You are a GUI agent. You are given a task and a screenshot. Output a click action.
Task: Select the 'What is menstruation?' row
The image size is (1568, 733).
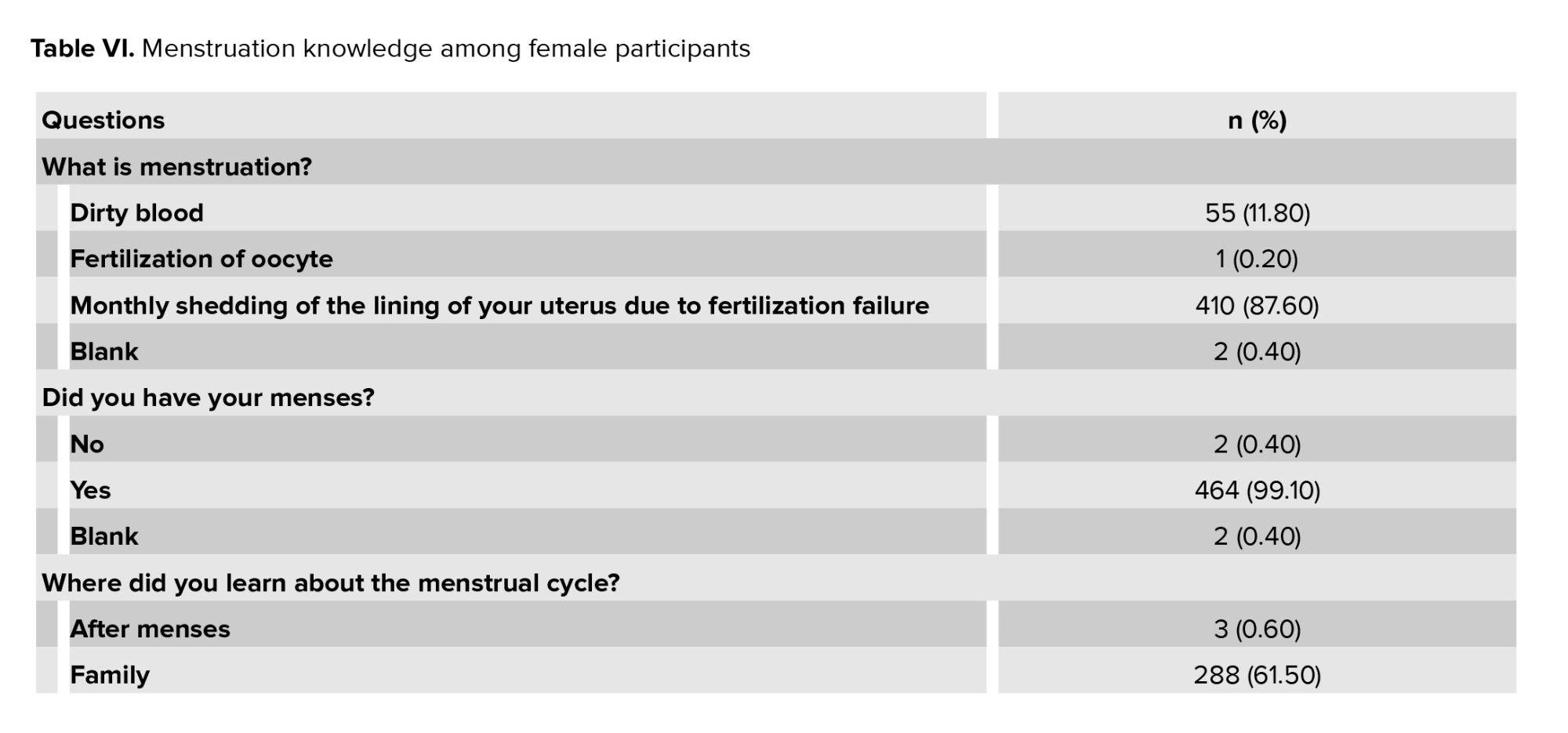pyautogui.click(x=177, y=166)
